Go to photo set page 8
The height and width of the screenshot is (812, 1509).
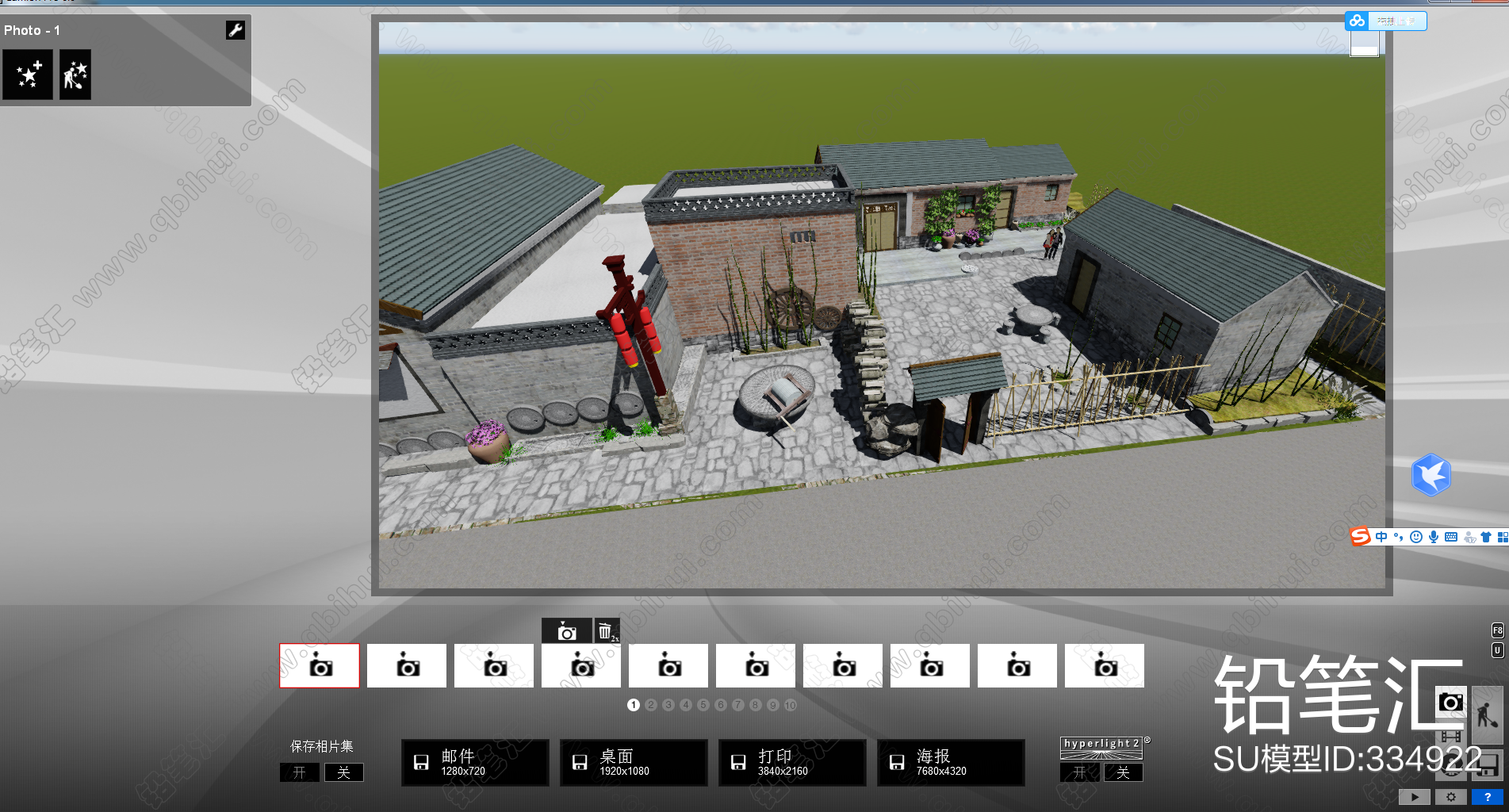point(756,705)
